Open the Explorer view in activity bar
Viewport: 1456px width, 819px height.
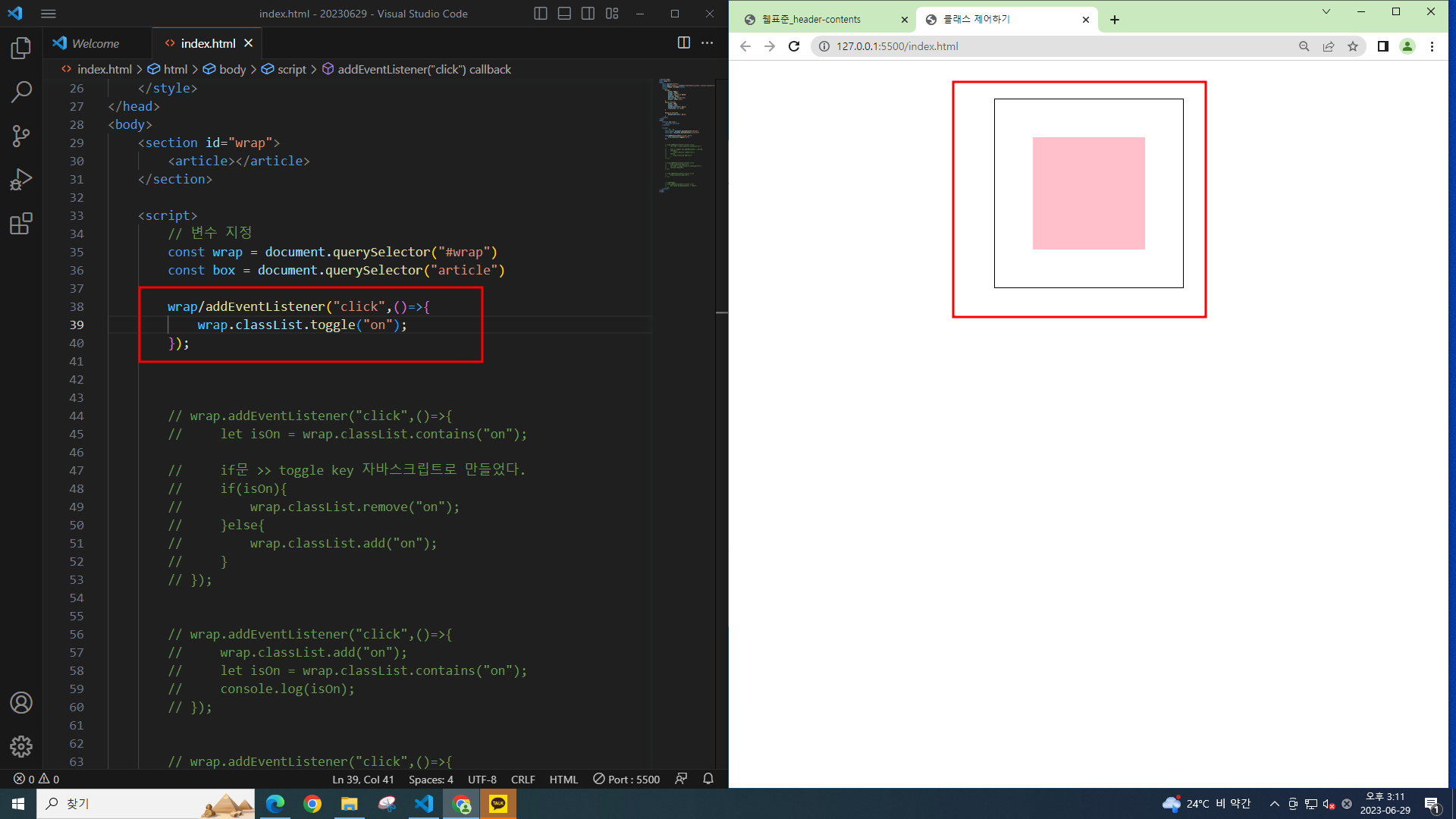[x=21, y=49]
